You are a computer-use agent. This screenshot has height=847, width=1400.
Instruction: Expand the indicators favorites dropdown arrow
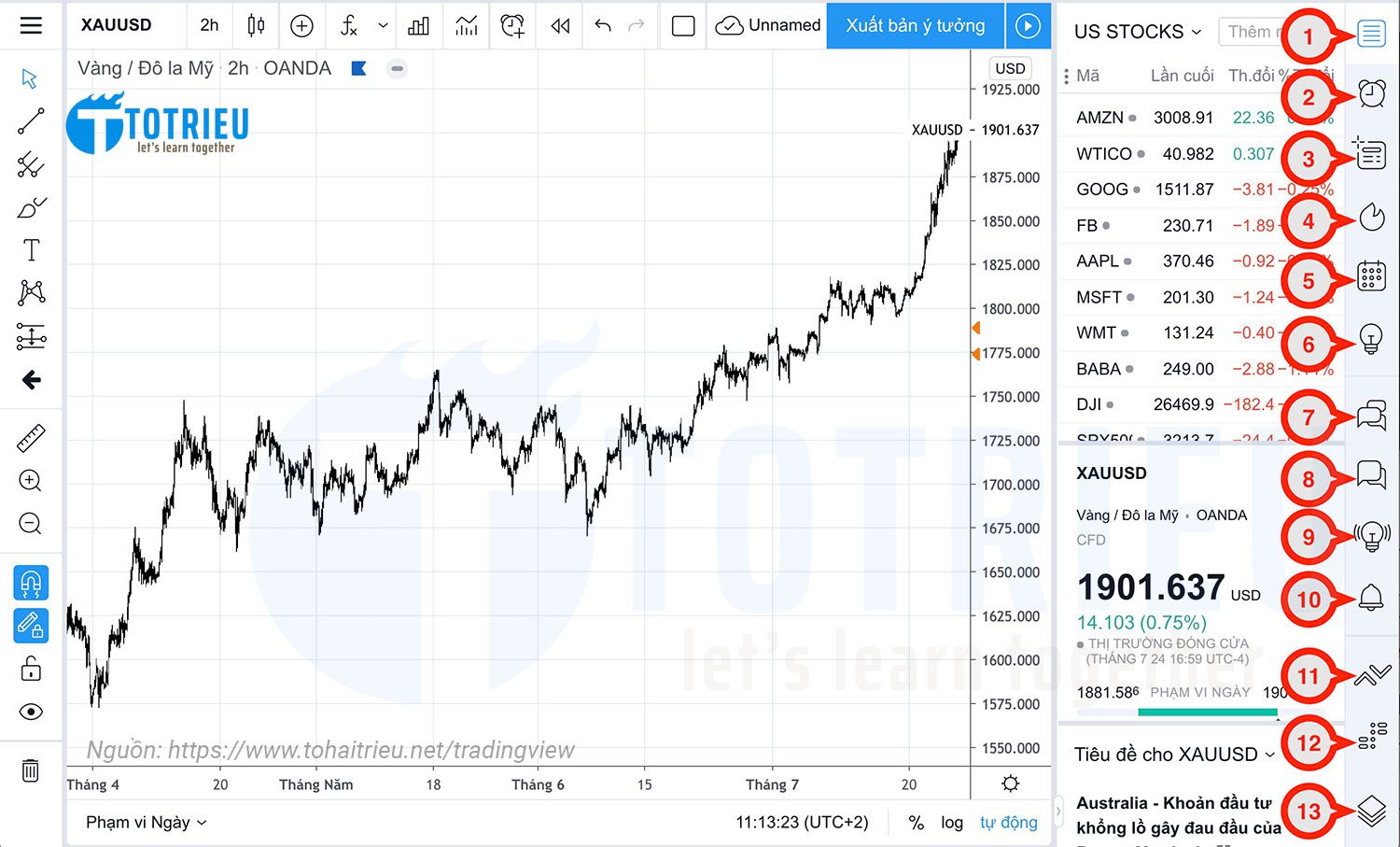(383, 25)
